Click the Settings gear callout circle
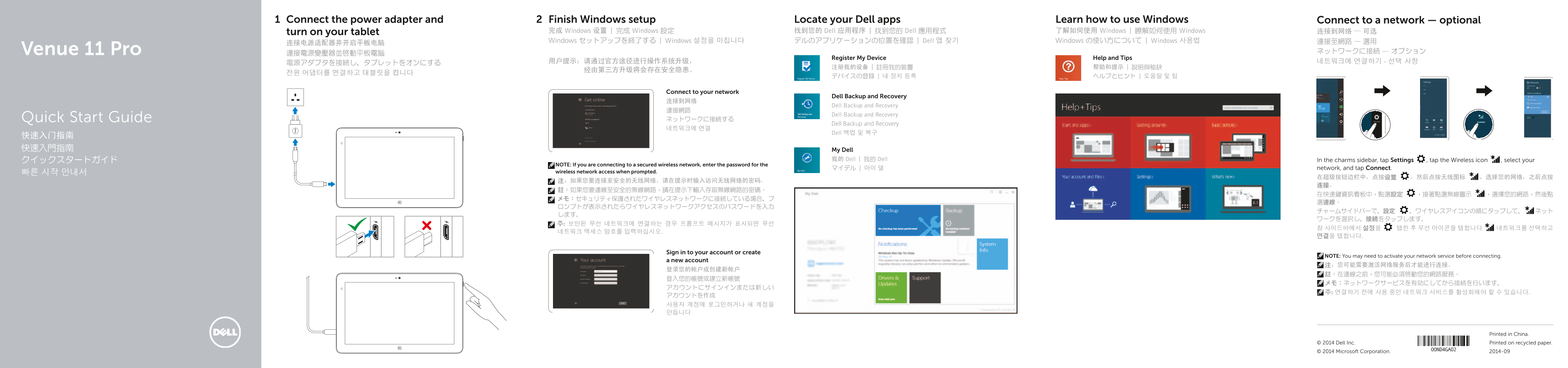The height and width of the screenshot is (368, 1568). [1375, 125]
